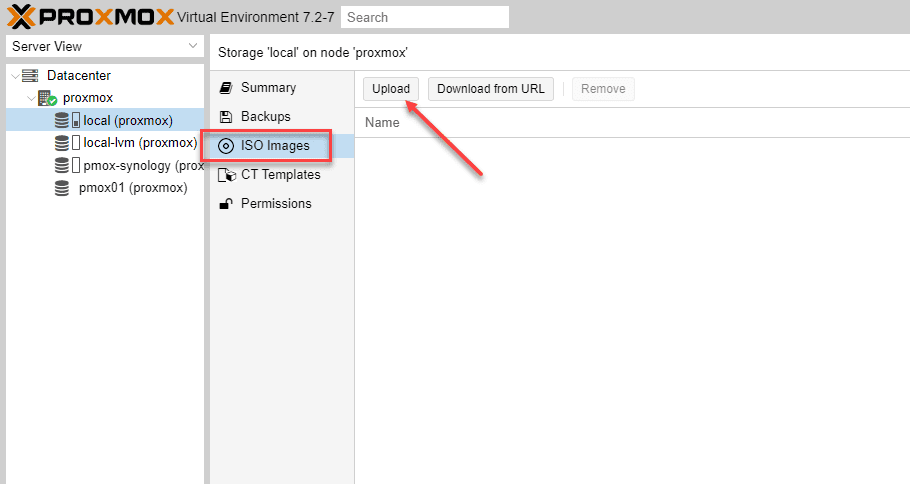Click the Permissions unlock icon

pos(226,204)
